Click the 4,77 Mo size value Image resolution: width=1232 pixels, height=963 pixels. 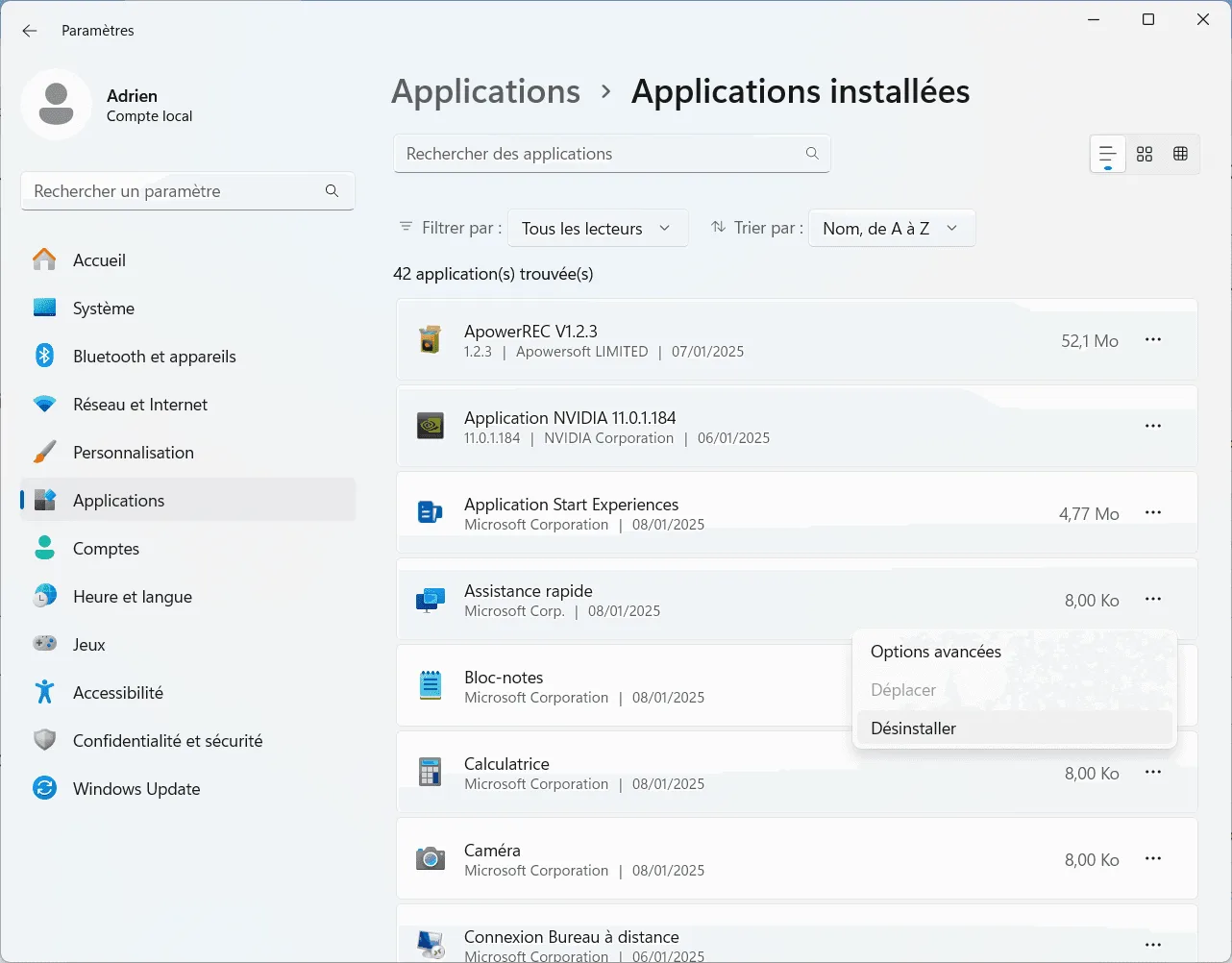1089,514
